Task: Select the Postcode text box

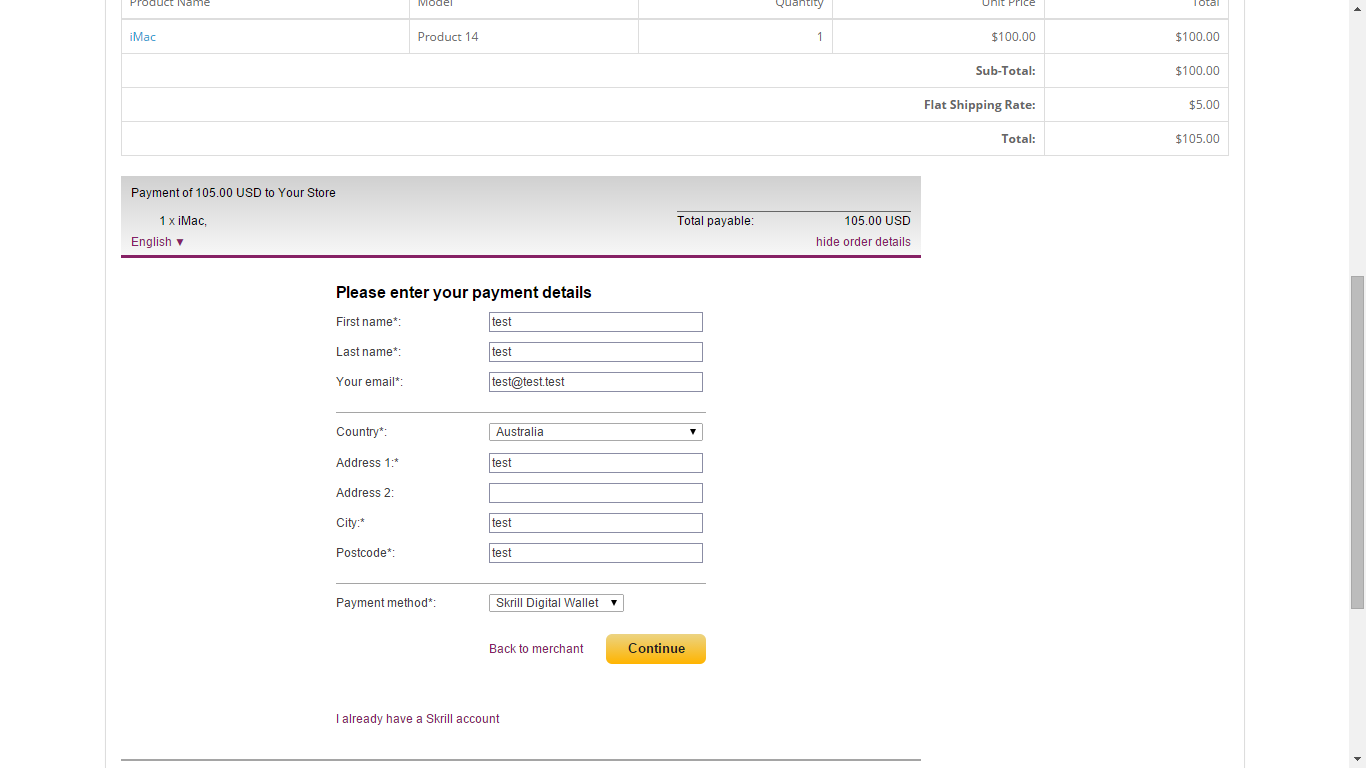Action: [x=595, y=553]
